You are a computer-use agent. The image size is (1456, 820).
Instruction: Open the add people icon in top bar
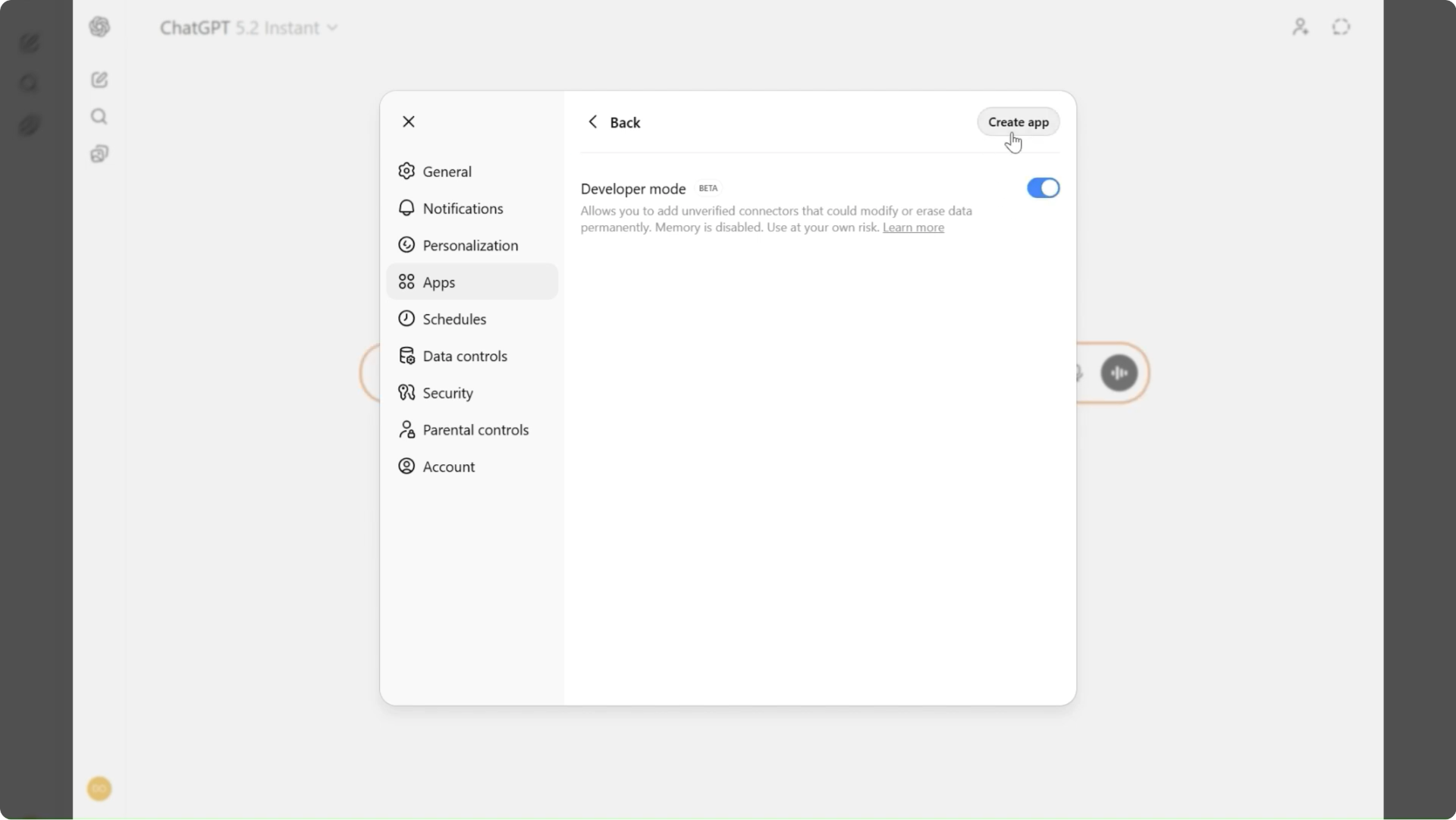(x=1300, y=27)
